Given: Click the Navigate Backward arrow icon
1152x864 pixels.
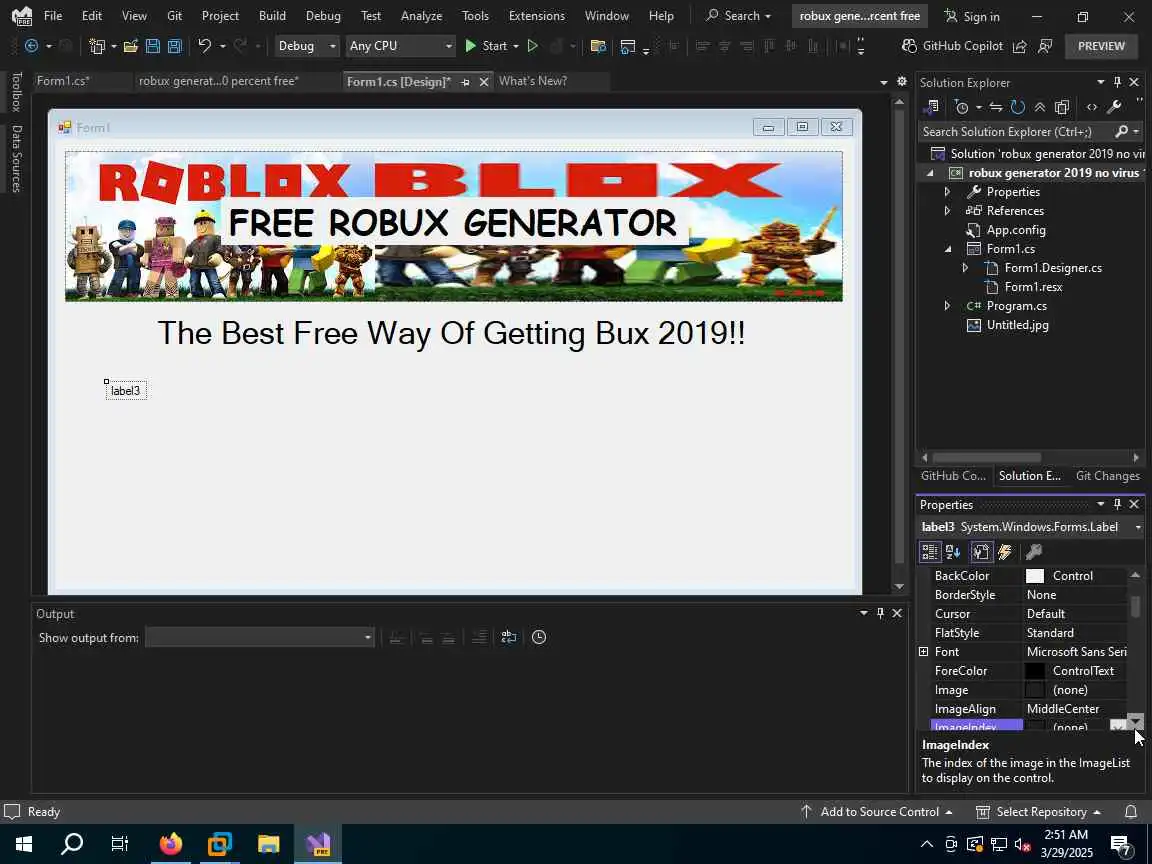Looking at the screenshot, I should tap(31, 46).
